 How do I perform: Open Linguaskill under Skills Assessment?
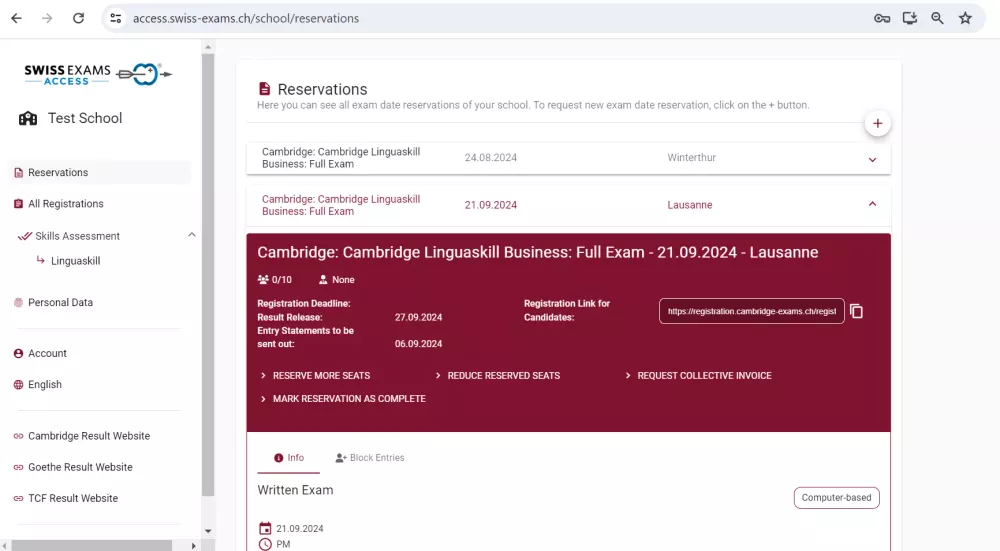coord(75,261)
